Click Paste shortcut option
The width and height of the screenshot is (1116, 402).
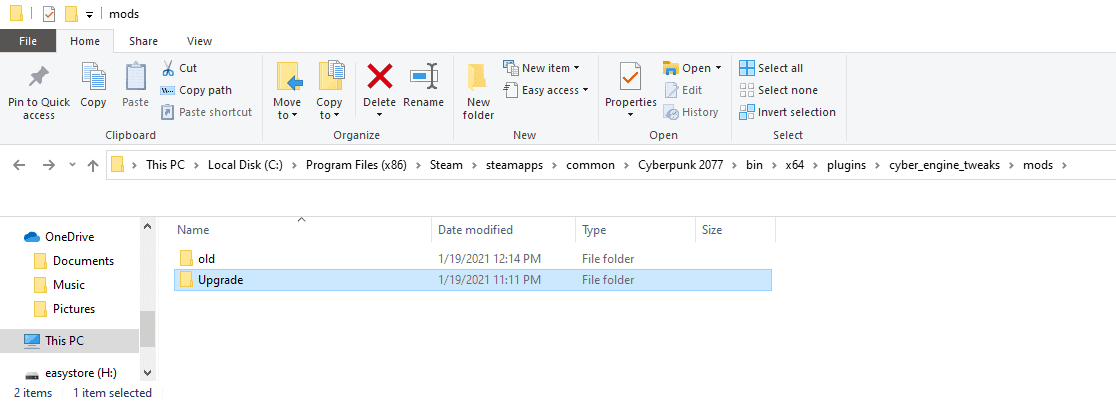[x=206, y=112]
